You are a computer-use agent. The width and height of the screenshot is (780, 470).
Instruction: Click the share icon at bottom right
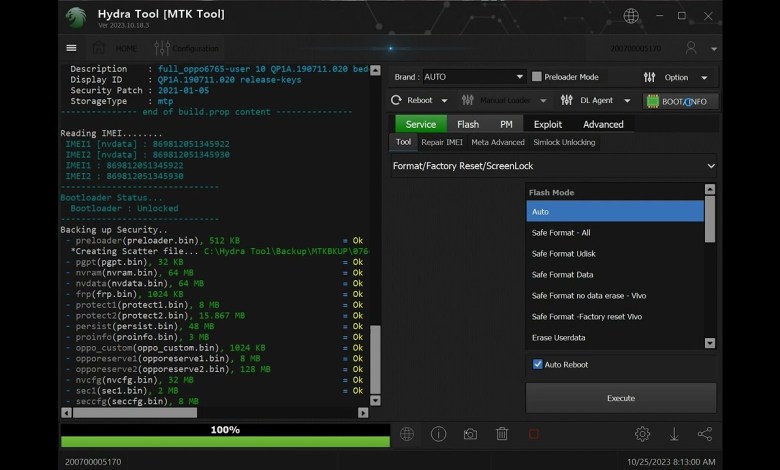(705, 434)
